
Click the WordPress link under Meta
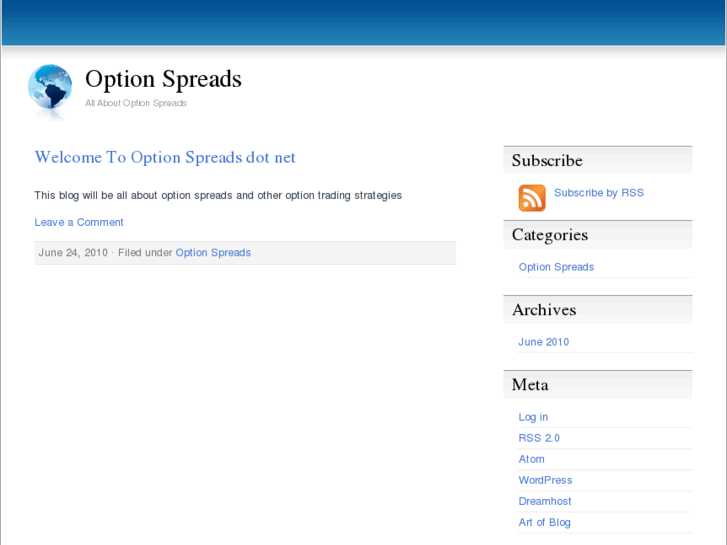click(545, 480)
